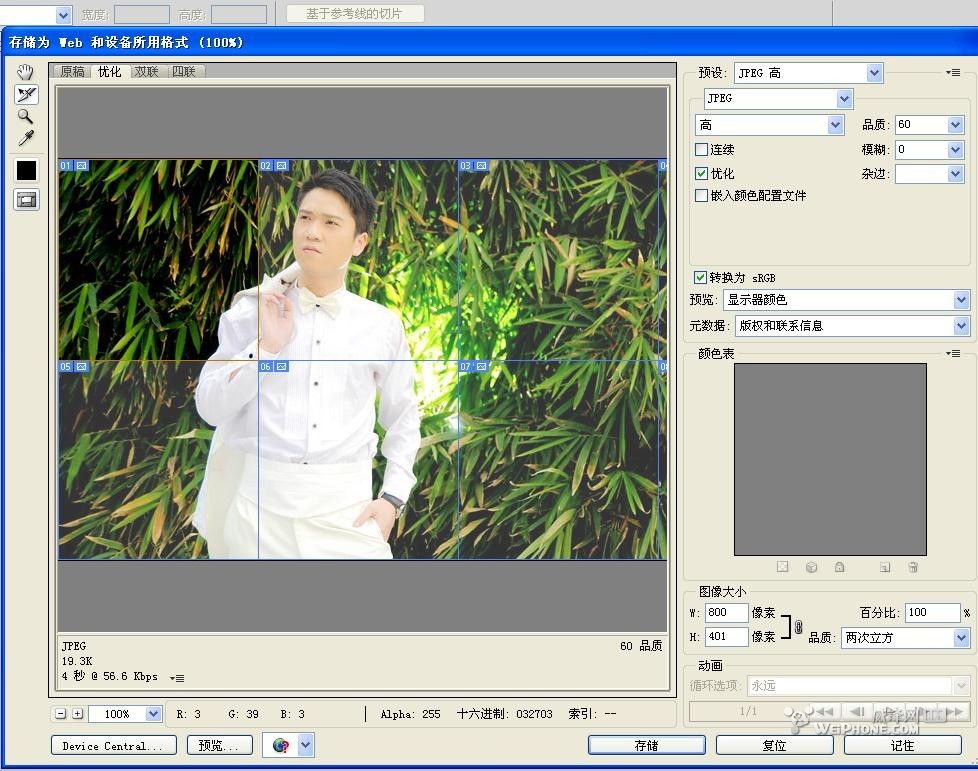The width and height of the screenshot is (978, 771).
Task: Enable the 连续 checkbox
Action: (x=702, y=150)
